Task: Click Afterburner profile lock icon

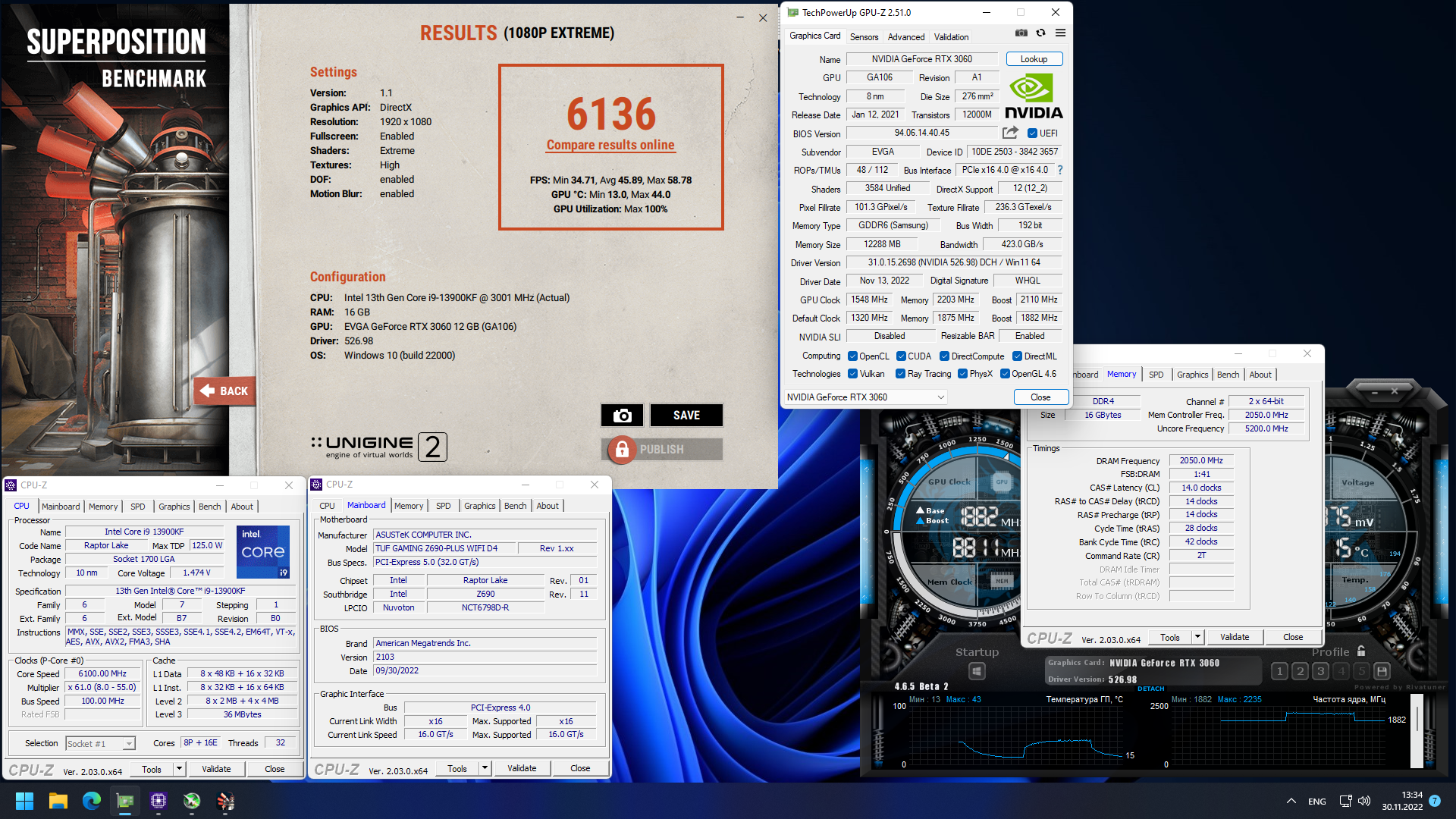Action: click(1361, 651)
